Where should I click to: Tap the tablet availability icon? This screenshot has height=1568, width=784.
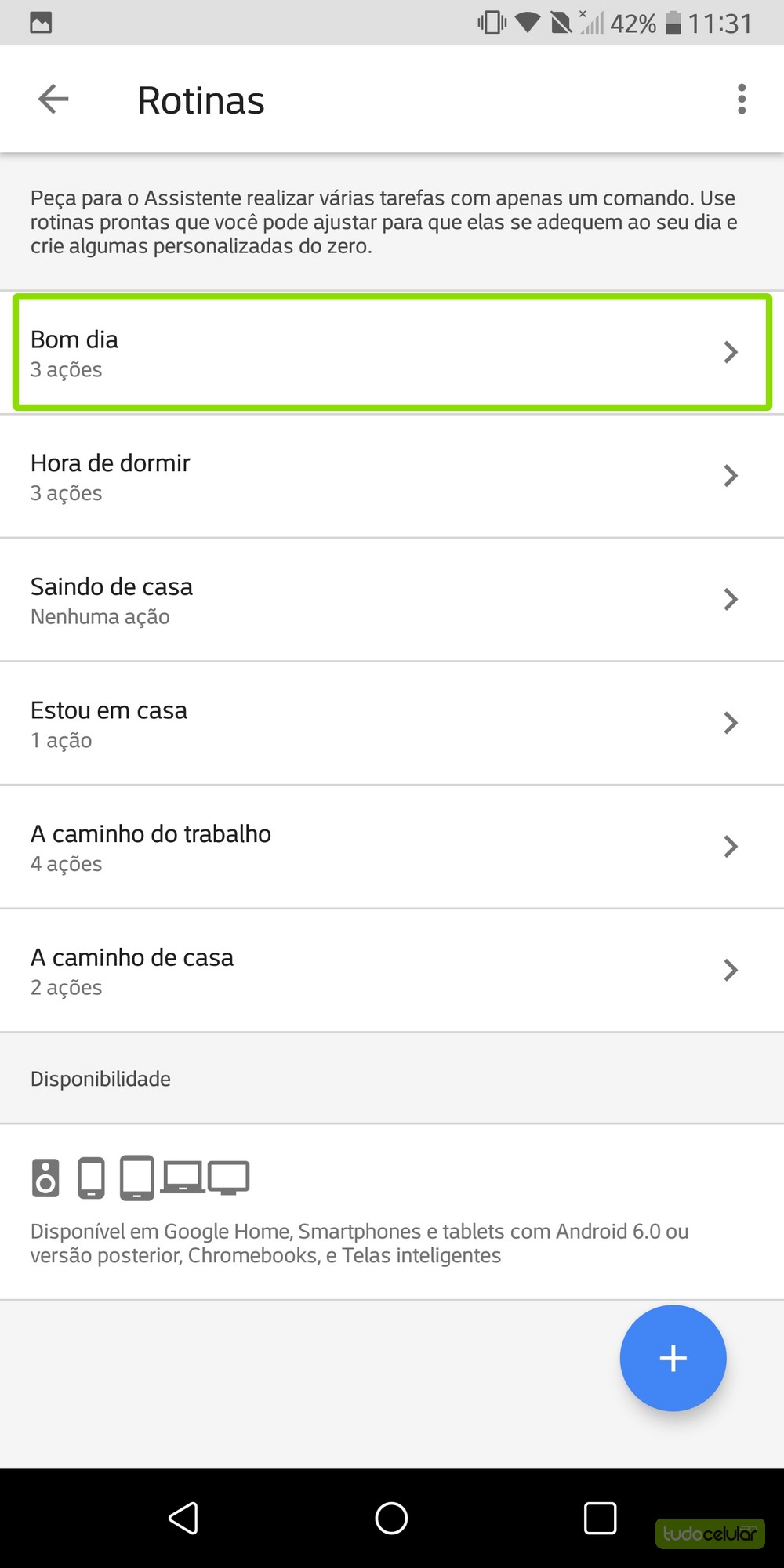point(137,1178)
